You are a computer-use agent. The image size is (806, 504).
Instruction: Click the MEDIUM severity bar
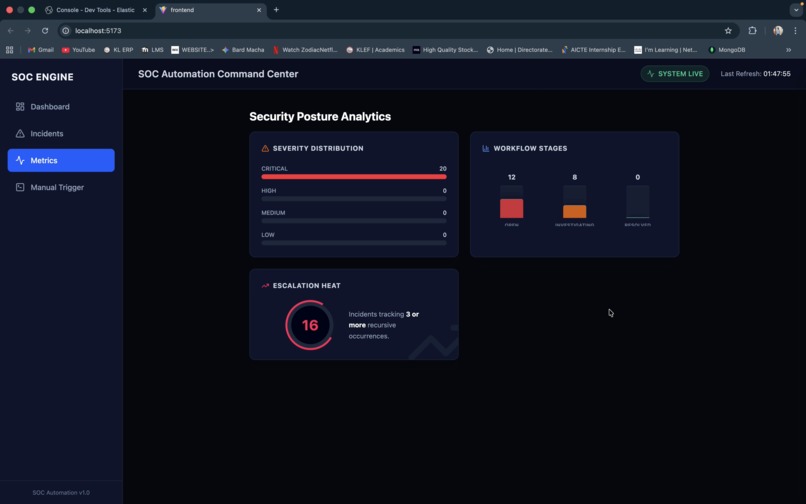pos(354,221)
